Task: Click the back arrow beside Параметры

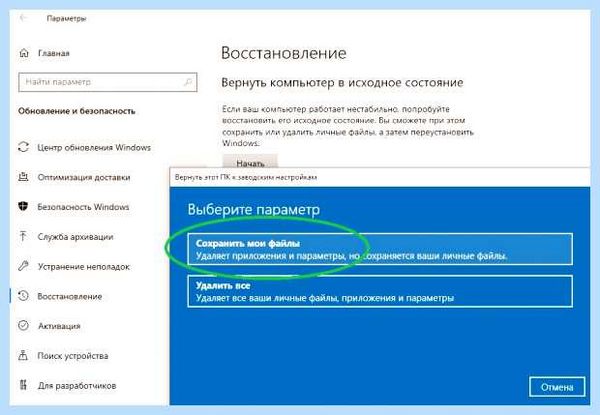Action: coord(24,18)
